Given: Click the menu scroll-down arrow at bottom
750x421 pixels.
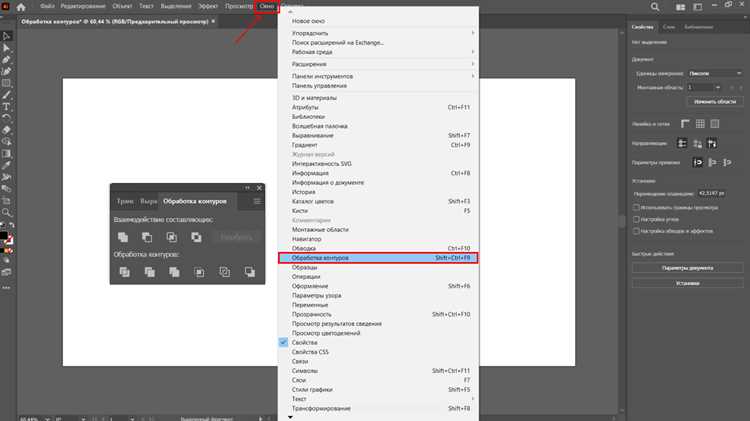Looking at the screenshot, I should pyautogui.click(x=290, y=418).
